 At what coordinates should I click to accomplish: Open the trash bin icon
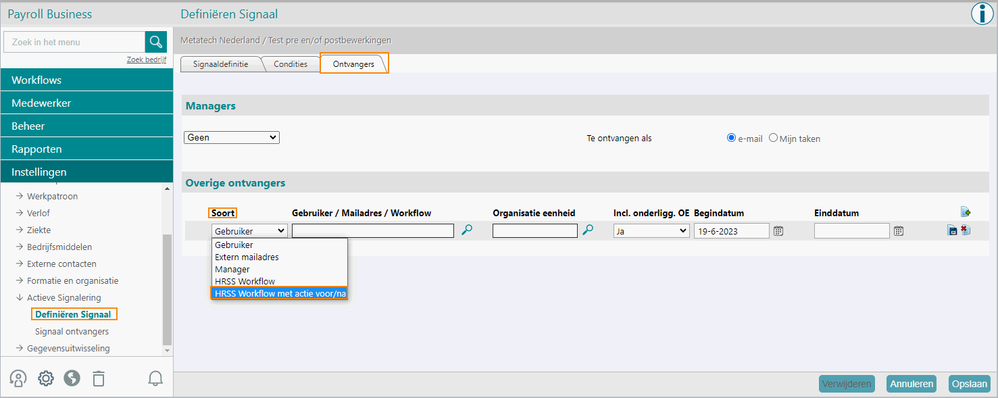tap(98, 379)
